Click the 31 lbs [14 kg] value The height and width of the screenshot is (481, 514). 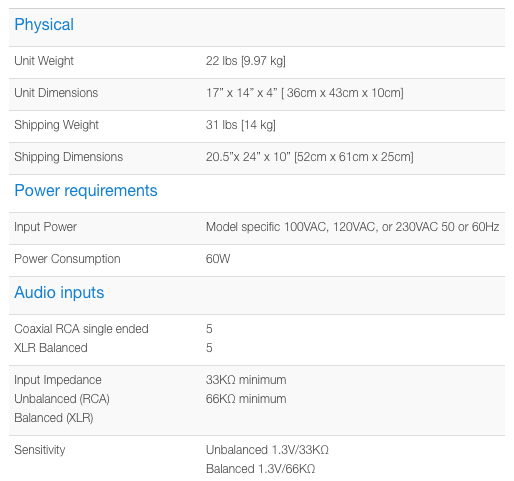[x=241, y=125]
